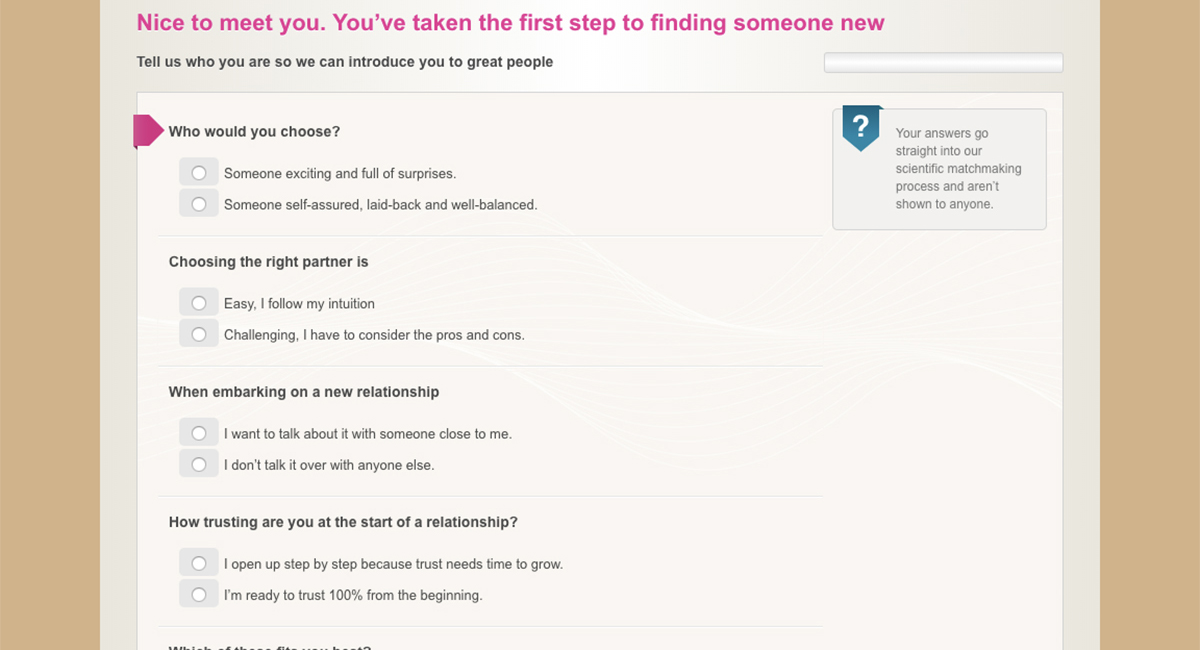Image resolution: width=1200 pixels, height=650 pixels.
Task: Pick 'I open up step by step' radio button
Action: 199,563
